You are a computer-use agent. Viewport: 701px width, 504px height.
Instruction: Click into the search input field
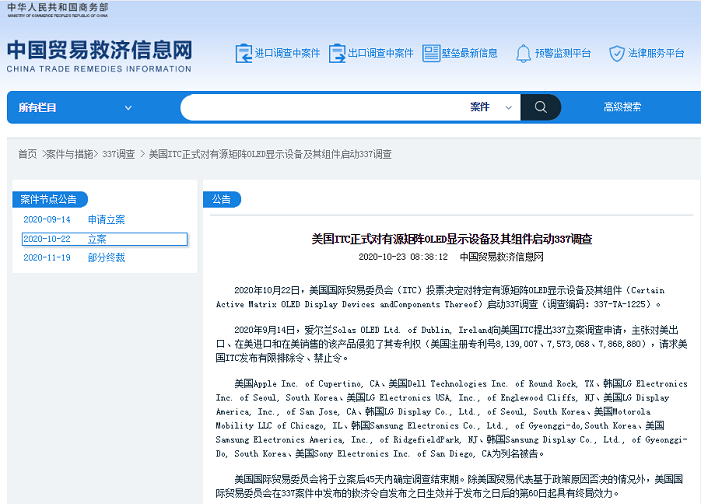click(x=324, y=107)
